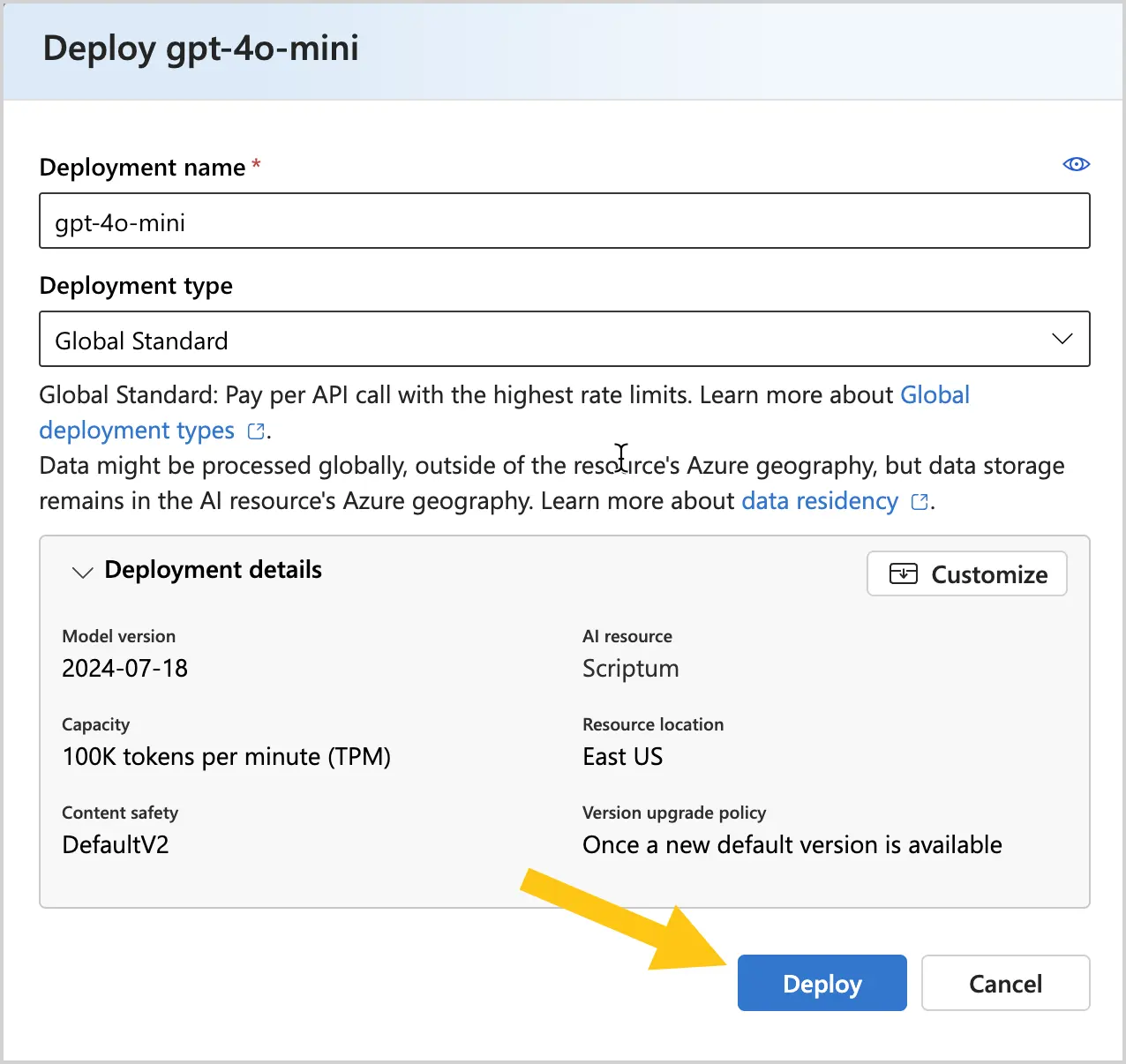Click the Deployment type label

pos(136,286)
